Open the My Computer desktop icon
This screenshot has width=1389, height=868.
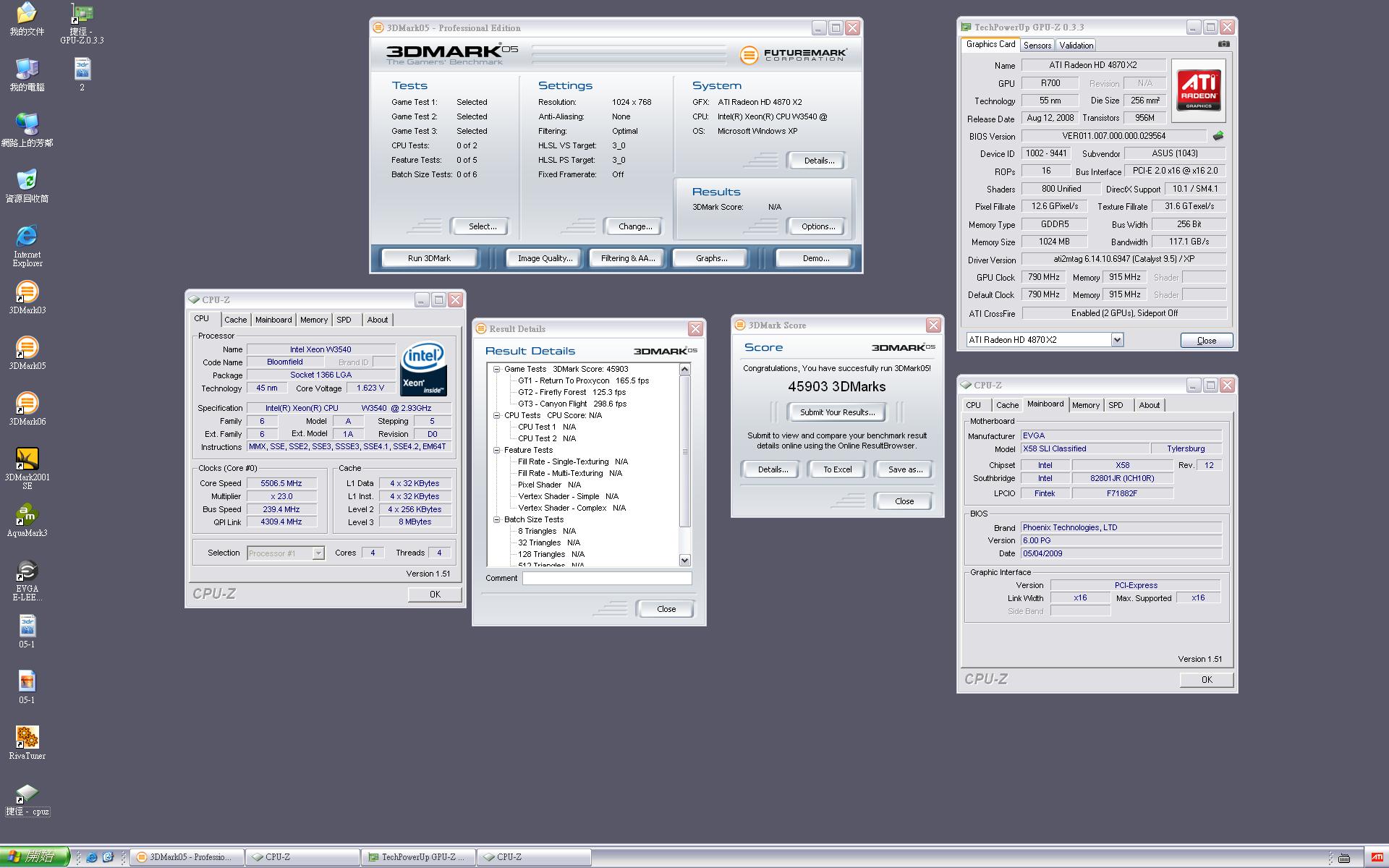[27, 74]
